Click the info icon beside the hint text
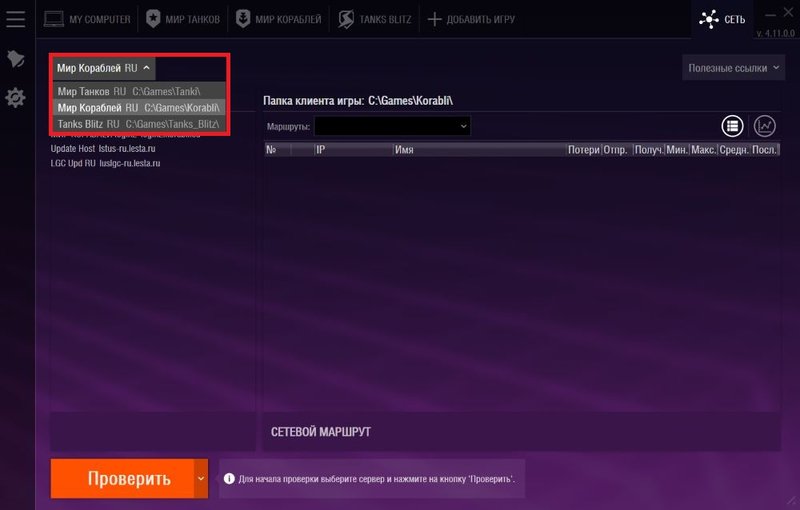 click(x=227, y=479)
